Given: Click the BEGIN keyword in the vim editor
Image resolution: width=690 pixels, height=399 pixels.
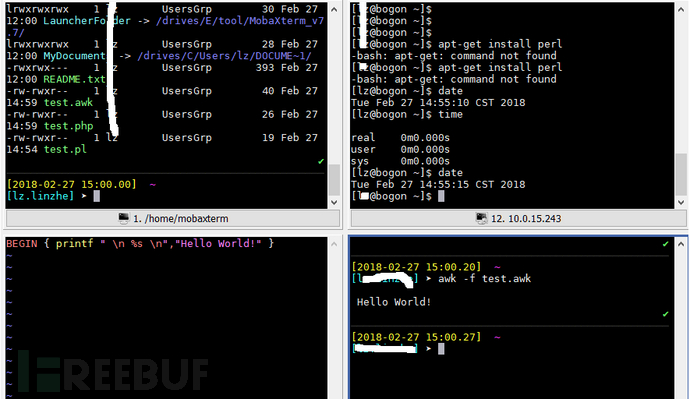Looking at the screenshot, I should [22, 243].
